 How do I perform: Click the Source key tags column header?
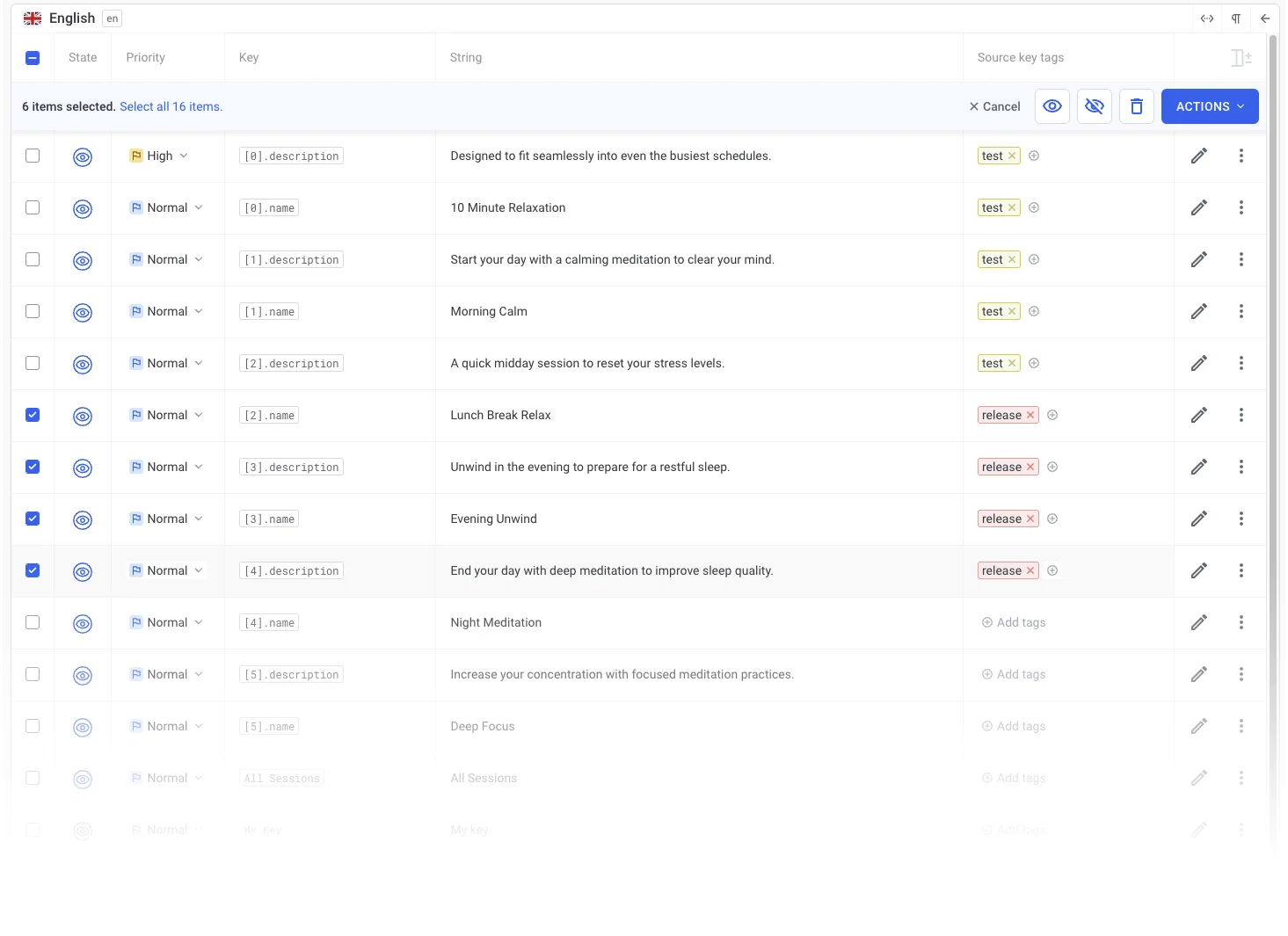pos(1020,57)
